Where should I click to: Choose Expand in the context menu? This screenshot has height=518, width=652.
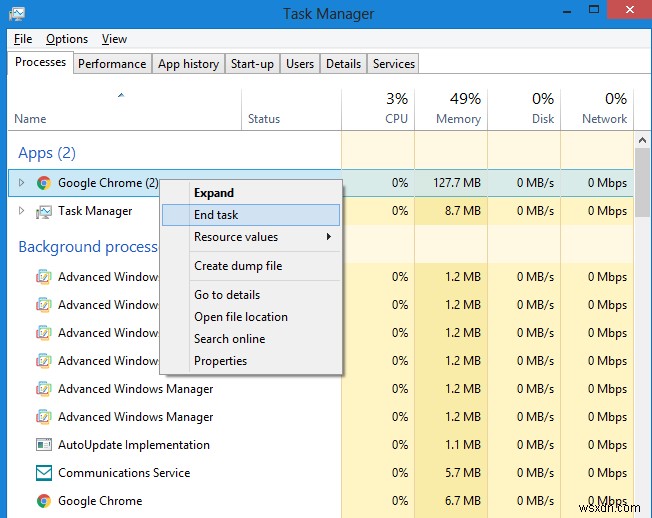point(251,193)
